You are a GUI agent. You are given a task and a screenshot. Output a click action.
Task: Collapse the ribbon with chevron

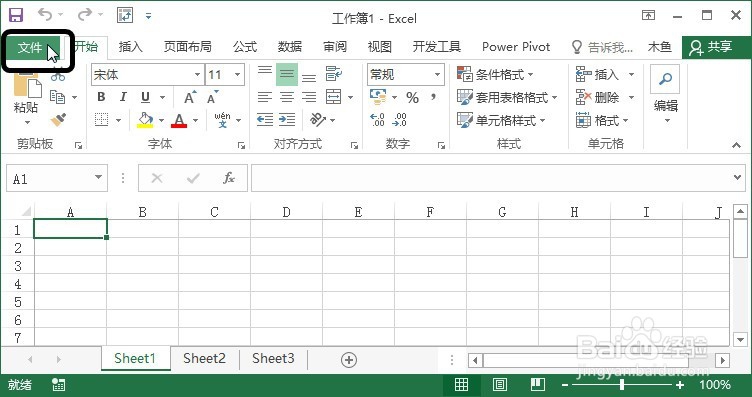[x=737, y=145]
